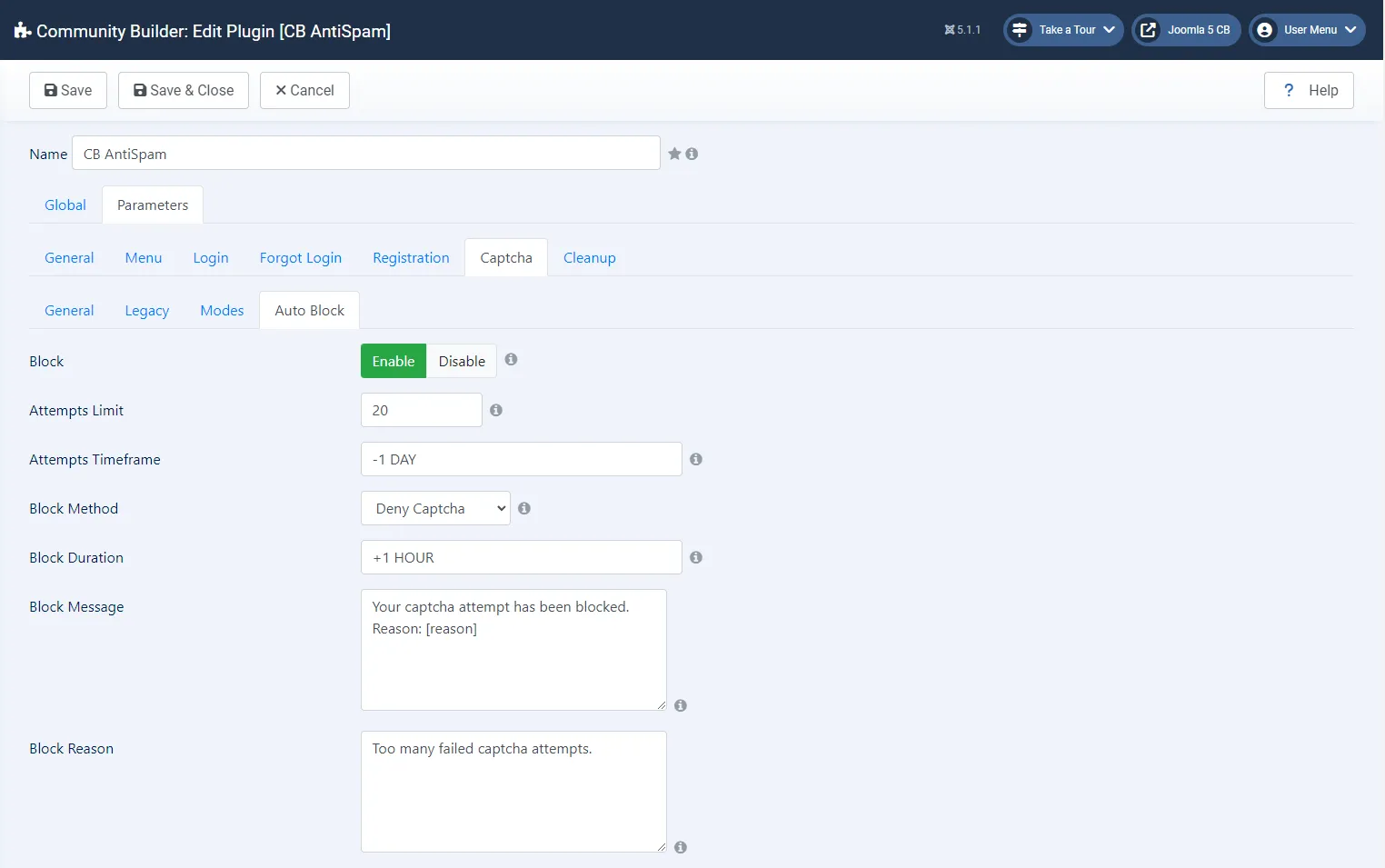The height and width of the screenshot is (868, 1385).
Task: Click inside the Block Message textarea
Action: [513, 650]
